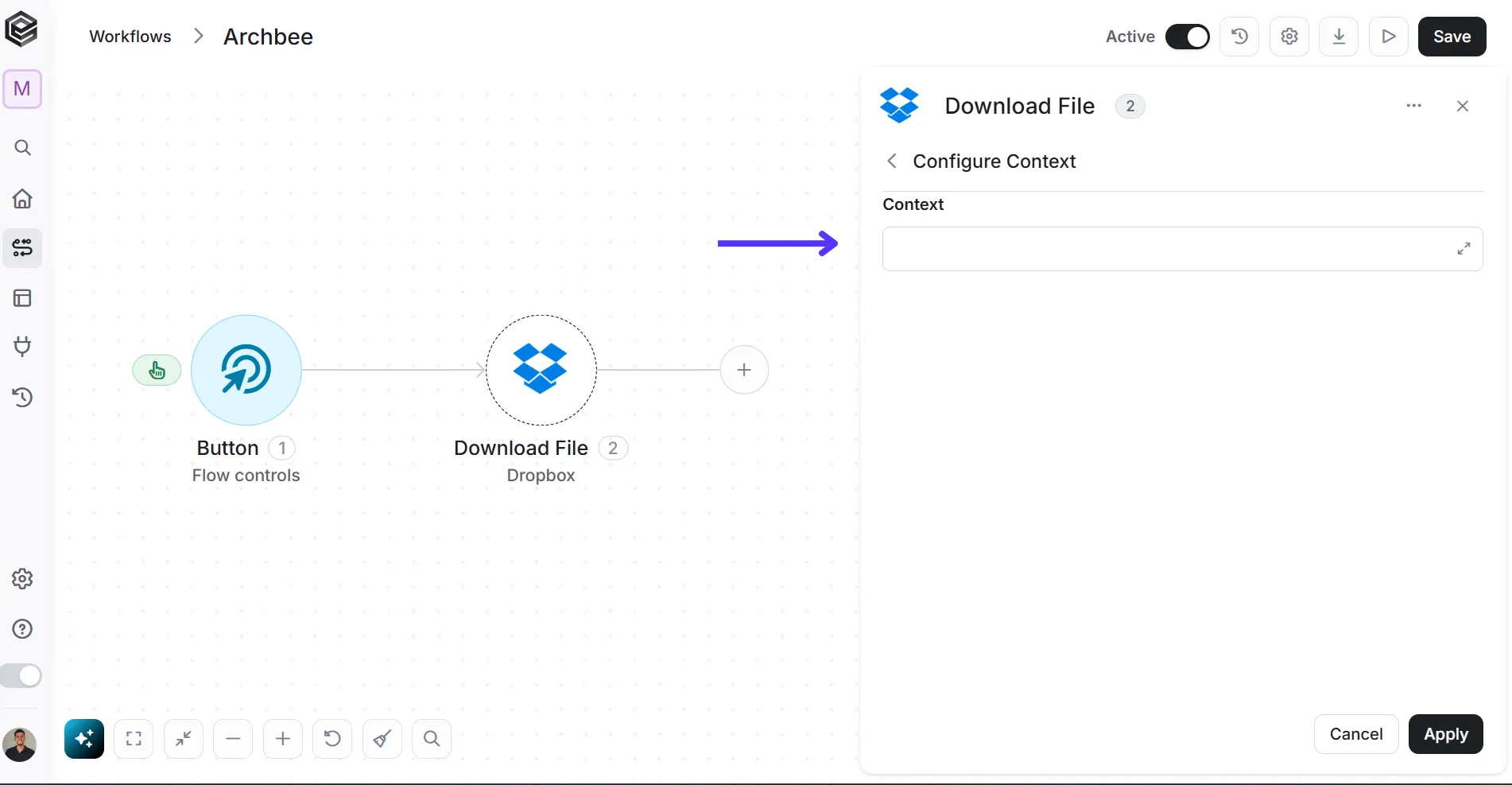Click the Archbee workflow title
The width and height of the screenshot is (1512, 785).
pos(268,37)
